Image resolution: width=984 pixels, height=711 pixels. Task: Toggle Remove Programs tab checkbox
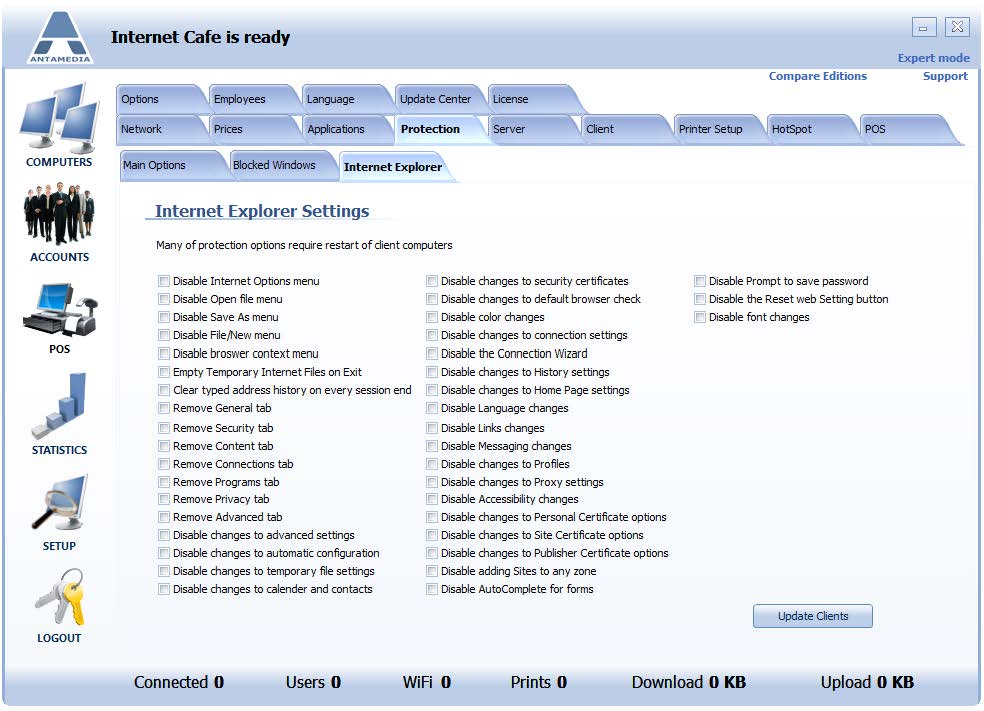point(164,482)
